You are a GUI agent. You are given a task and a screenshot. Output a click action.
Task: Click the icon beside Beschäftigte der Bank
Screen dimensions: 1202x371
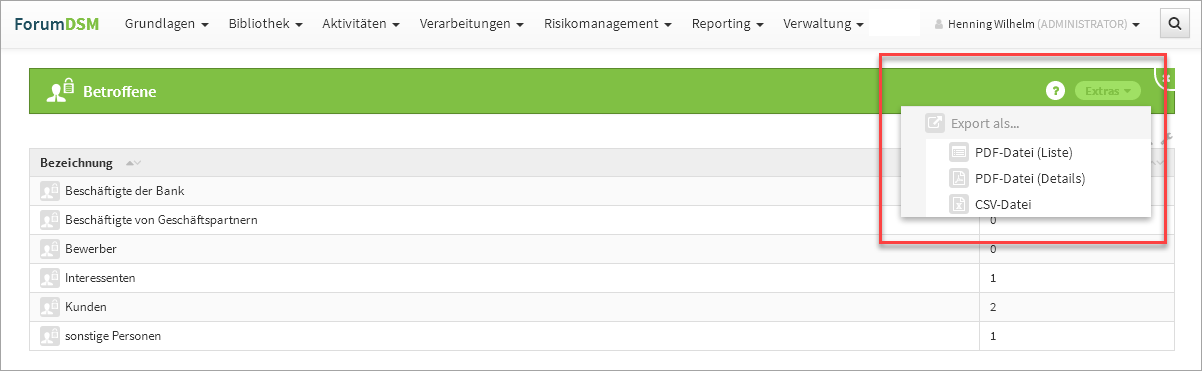pos(49,191)
